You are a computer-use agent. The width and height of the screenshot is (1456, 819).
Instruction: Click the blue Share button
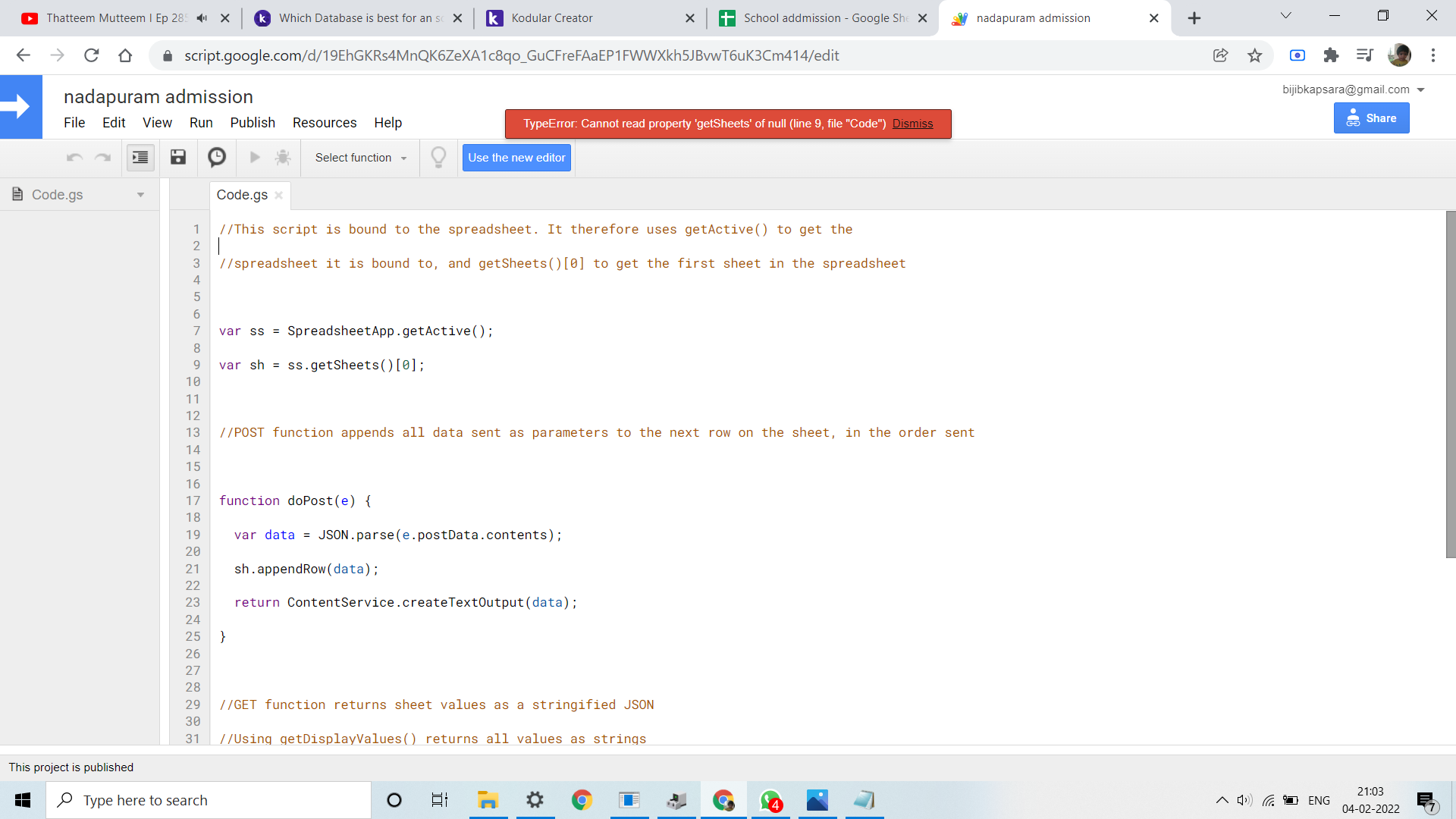click(1371, 118)
